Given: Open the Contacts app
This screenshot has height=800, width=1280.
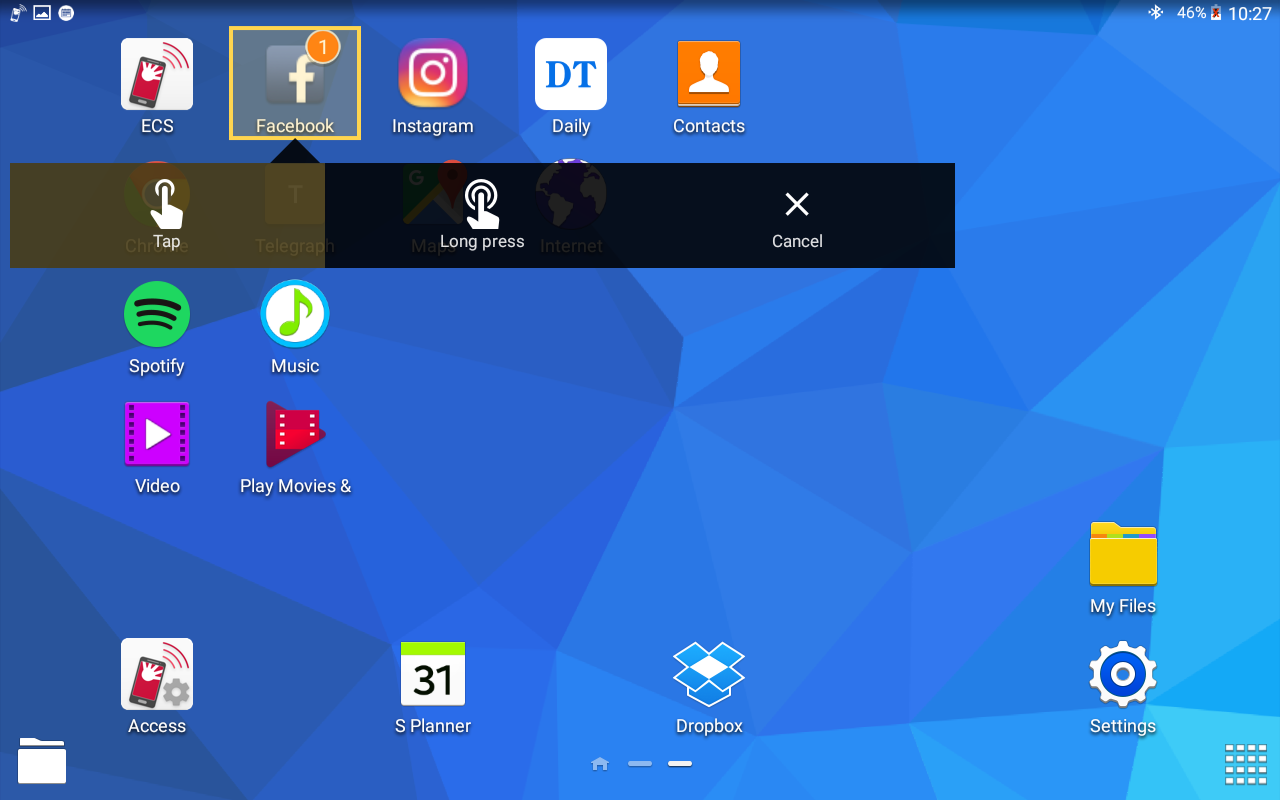Looking at the screenshot, I should (x=709, y=85).
